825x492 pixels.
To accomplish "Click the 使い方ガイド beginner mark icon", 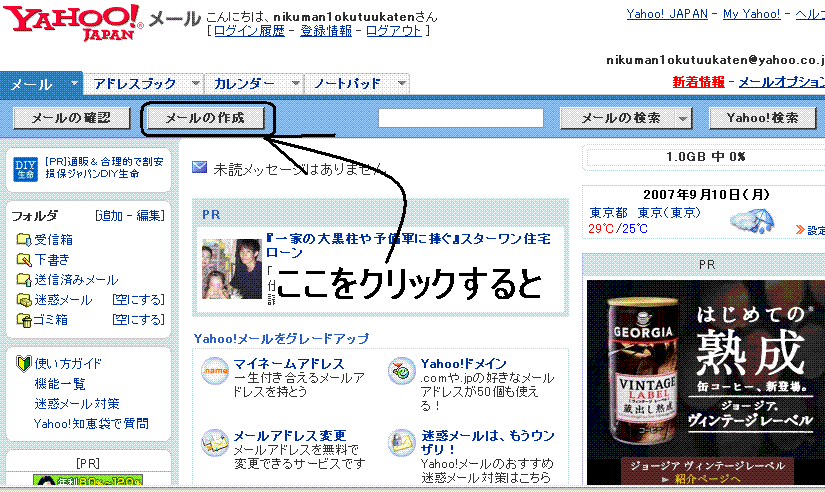I will pyautogui.click(x=24, y=364).
